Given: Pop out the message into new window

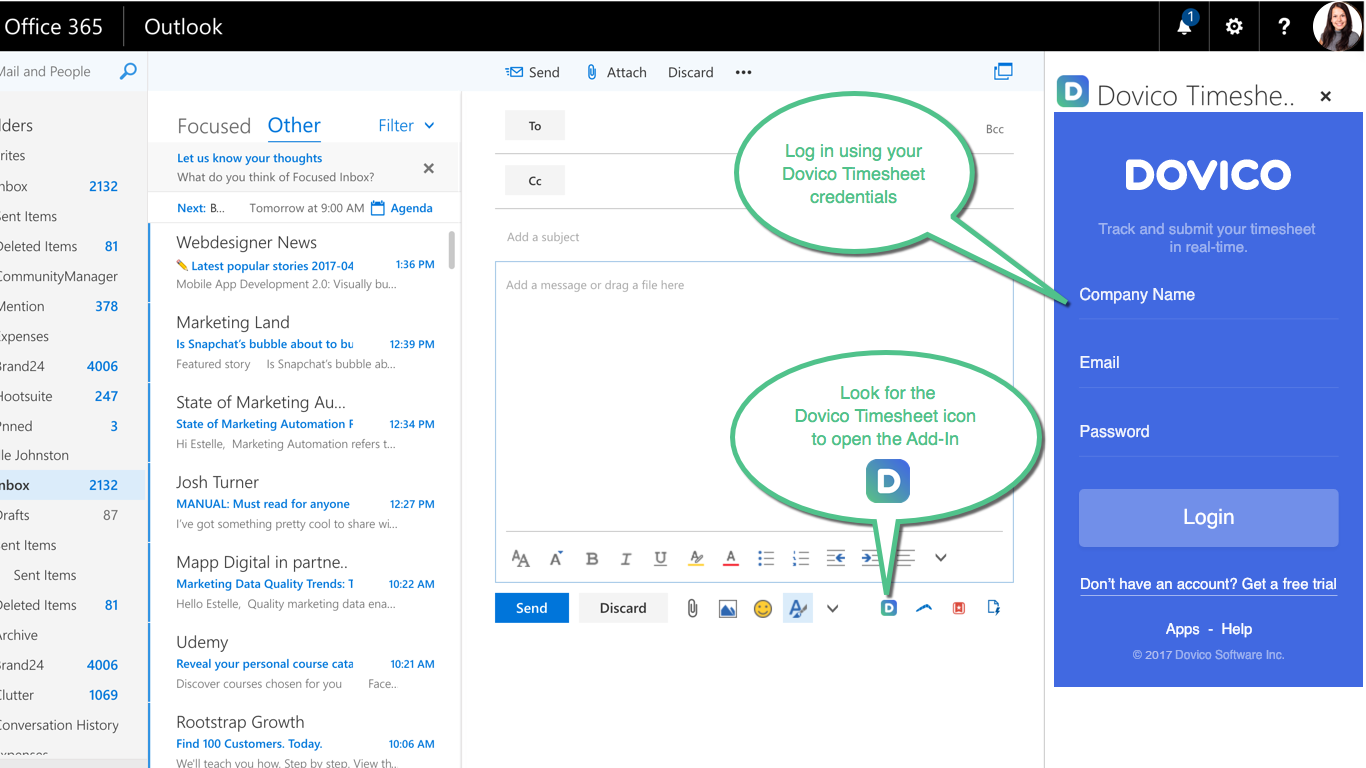Looking at the screenshot, I should click(x=1003, y=71).
